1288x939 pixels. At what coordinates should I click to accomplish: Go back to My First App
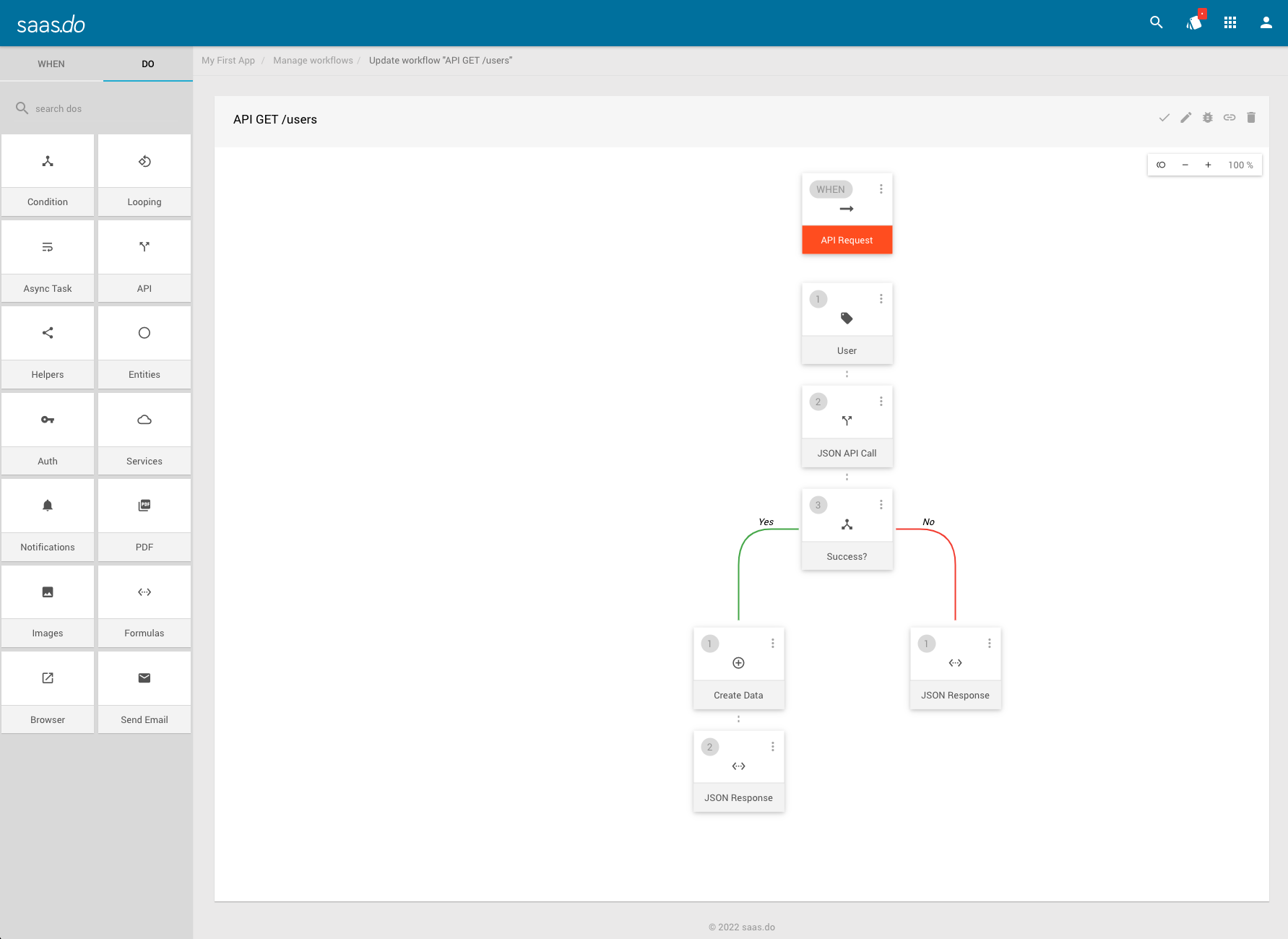(x=228, y=60)
